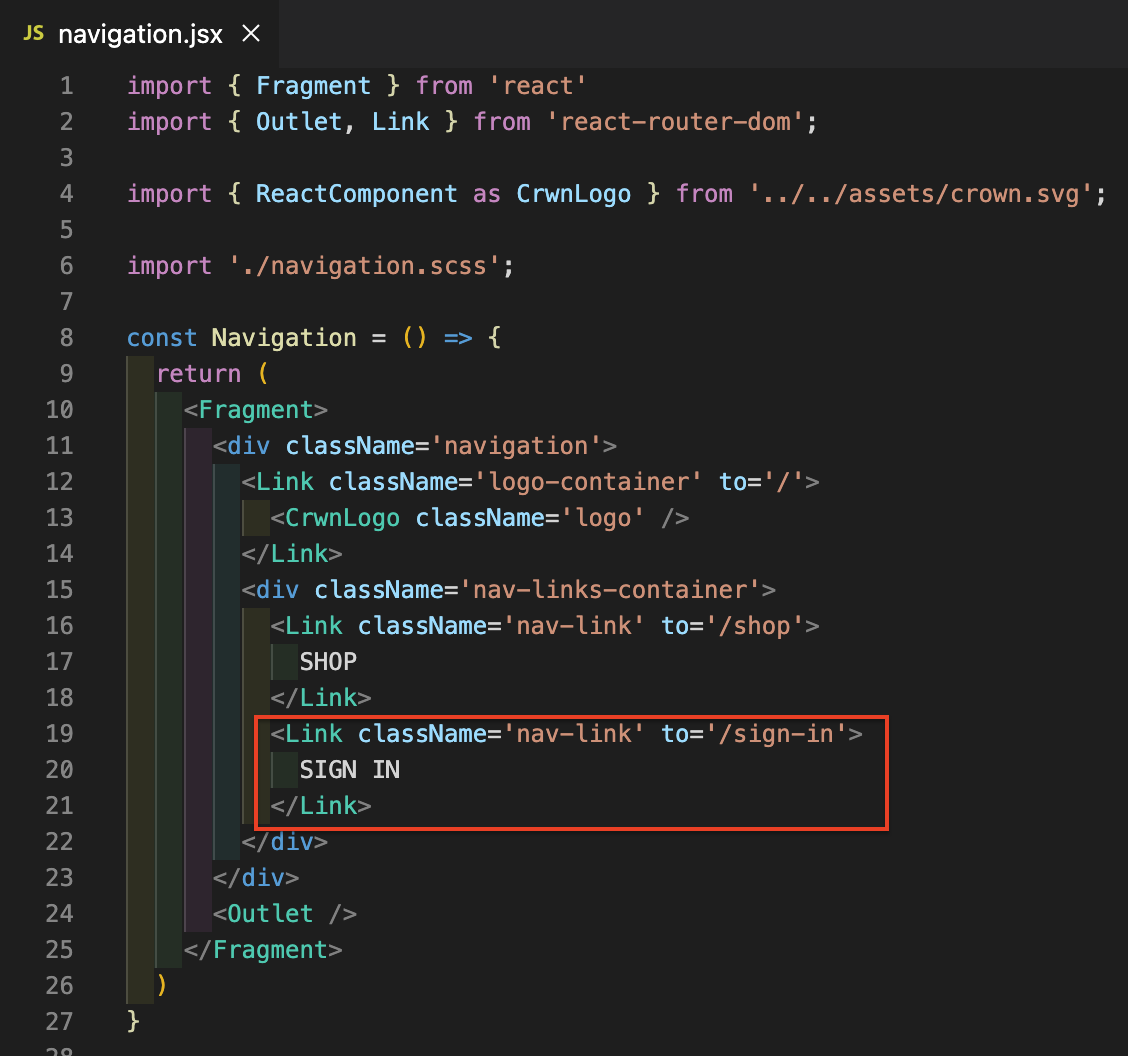Click the 'nav-links-container' className string
Screen dimensions: 1128x1056
(x=610, y=589)
